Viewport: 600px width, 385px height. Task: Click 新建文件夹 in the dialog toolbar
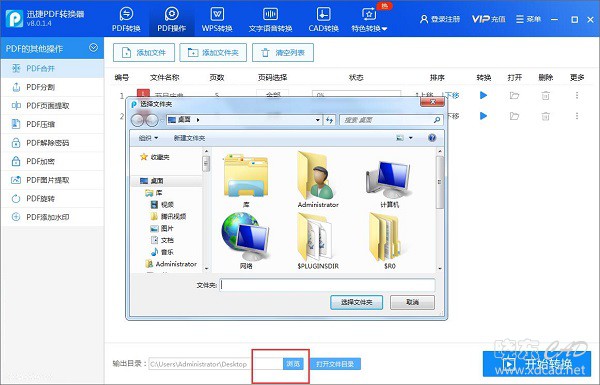tap(189, 138)
